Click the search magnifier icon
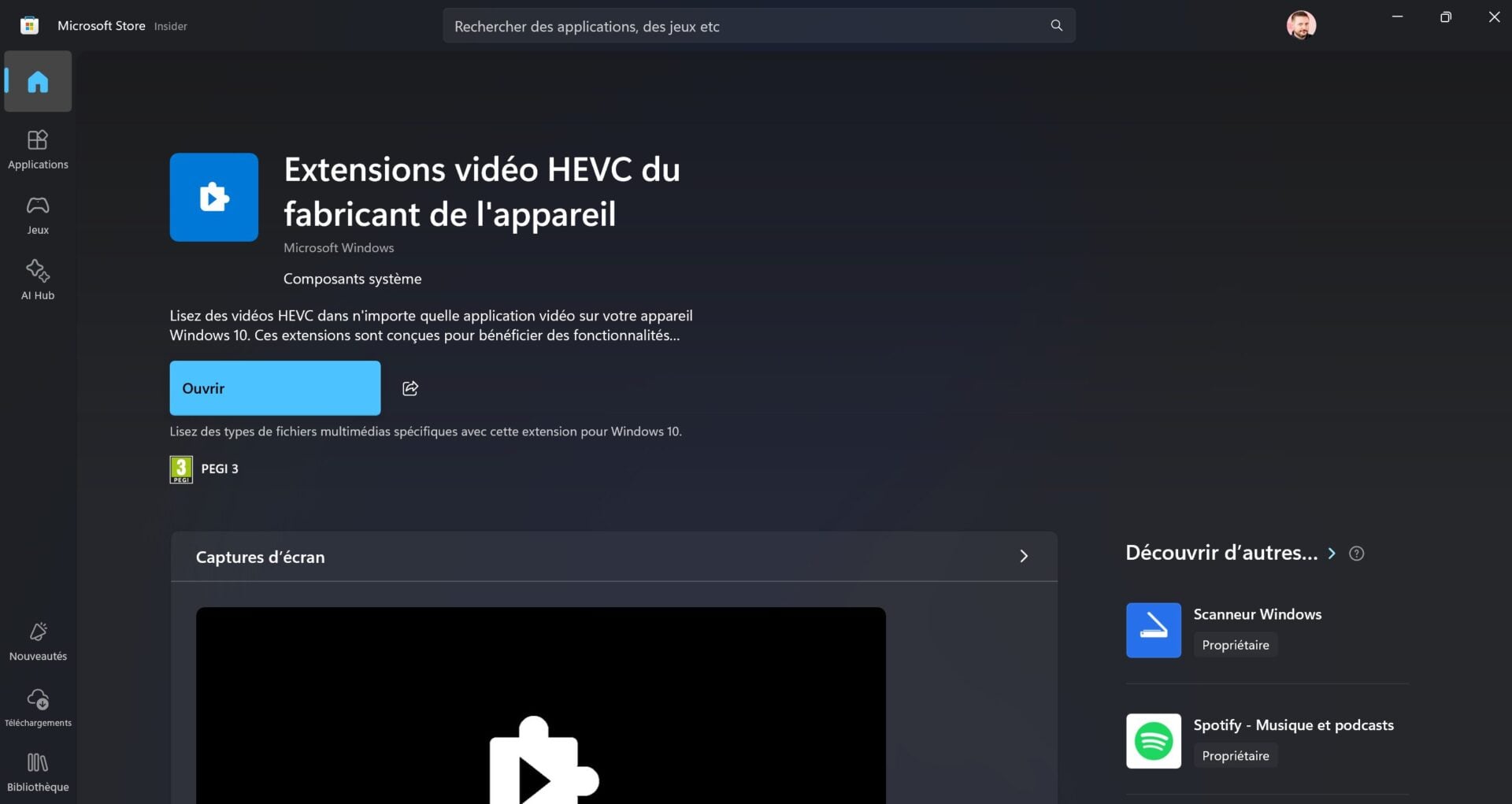 [x=1056, y=26]
